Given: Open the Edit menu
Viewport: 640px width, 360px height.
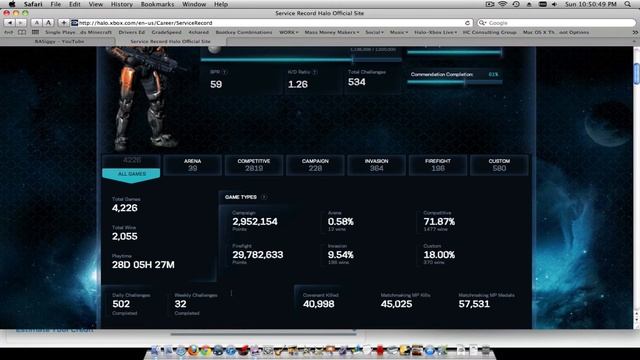Looking at the screenshot, I should point(75,4).
